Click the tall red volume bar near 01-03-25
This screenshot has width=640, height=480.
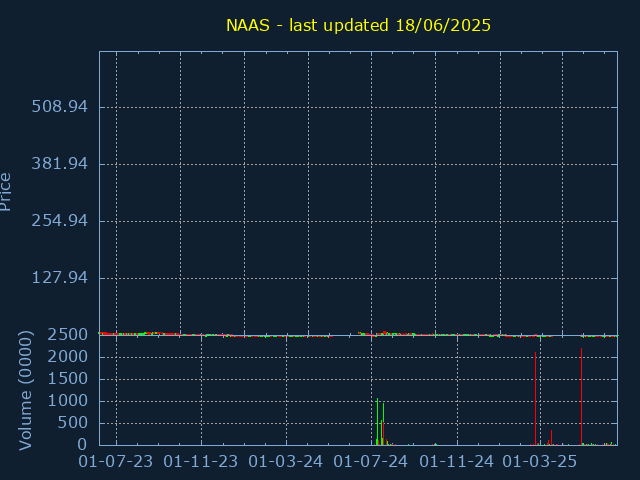click(x=536, y=398)
